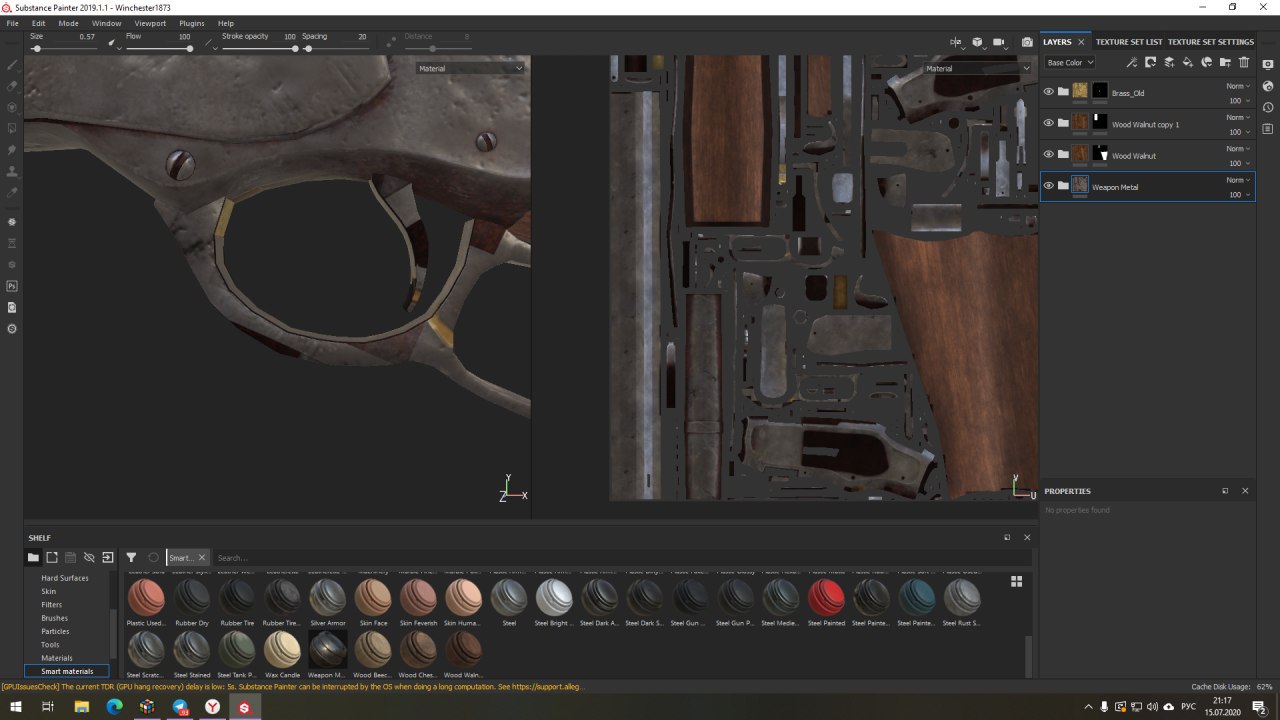Select Hard Surfaces shelf category
This screenshot has height=720, width=1280.
tap(65, 578)
